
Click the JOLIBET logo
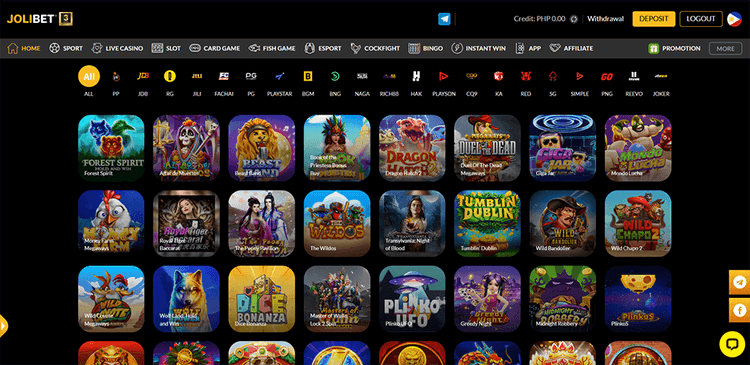[x=40, y=19]
